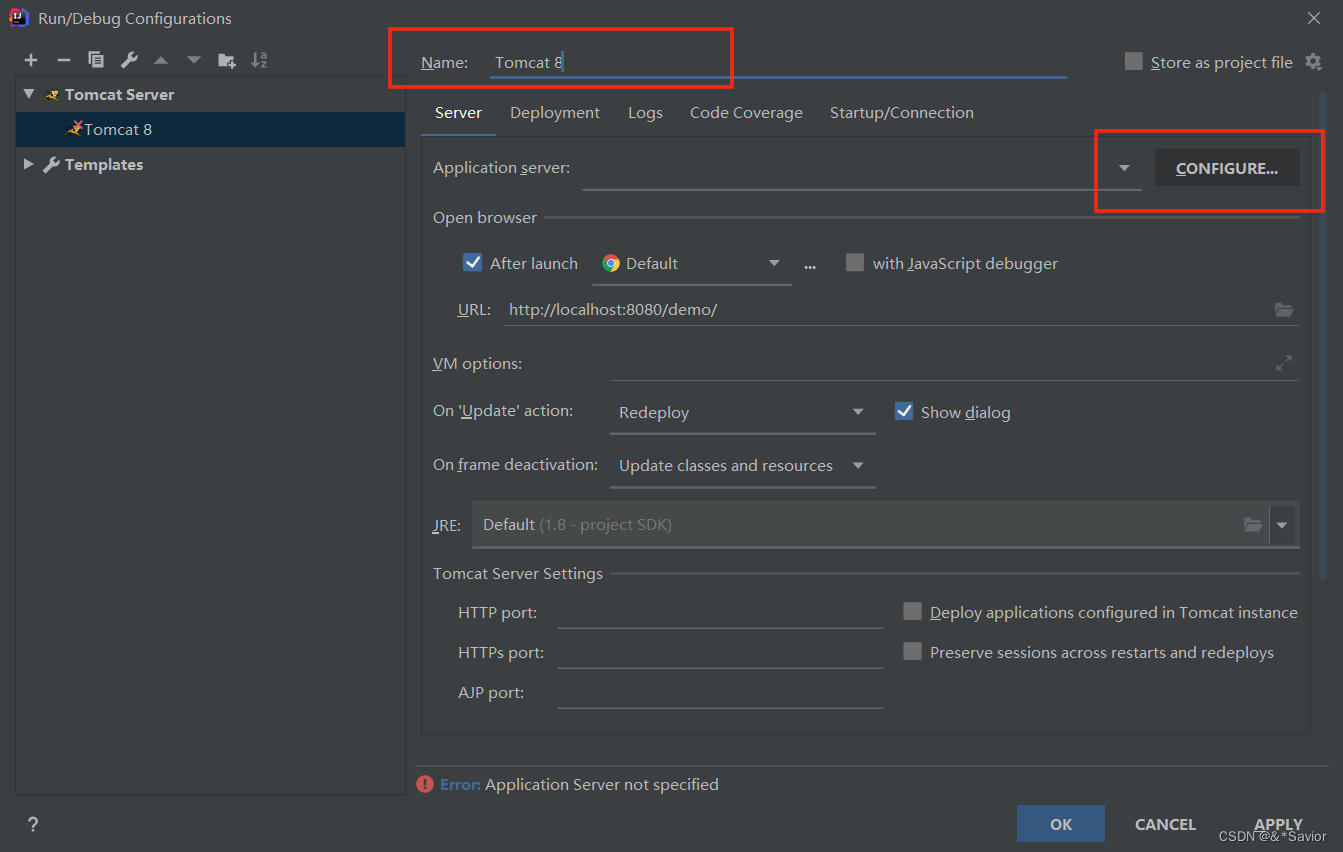This screenshot has width=1343, height=852.
Task: Enable with JavaScript debugger checkbox
Action: pos(854,263)
